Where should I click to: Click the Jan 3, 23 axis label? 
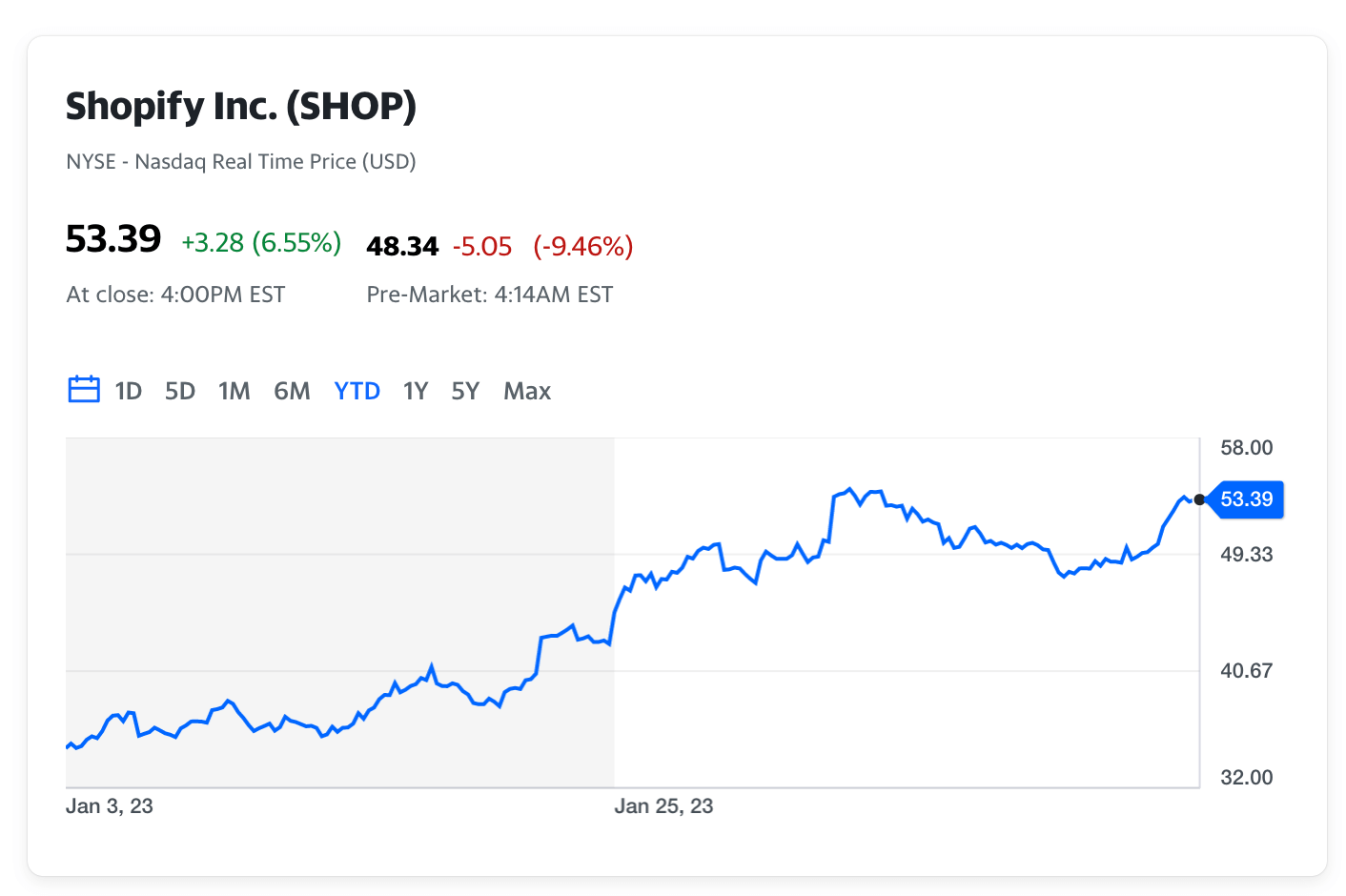point(110,806)
